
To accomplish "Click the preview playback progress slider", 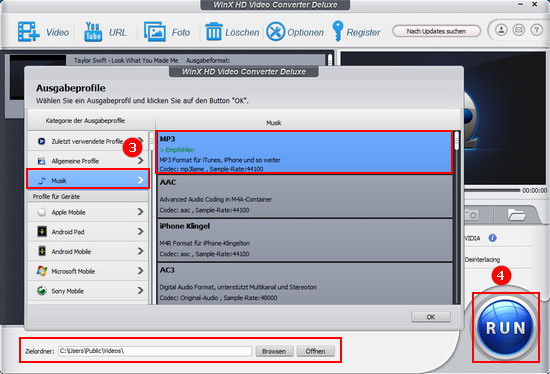I will (492, 190).
